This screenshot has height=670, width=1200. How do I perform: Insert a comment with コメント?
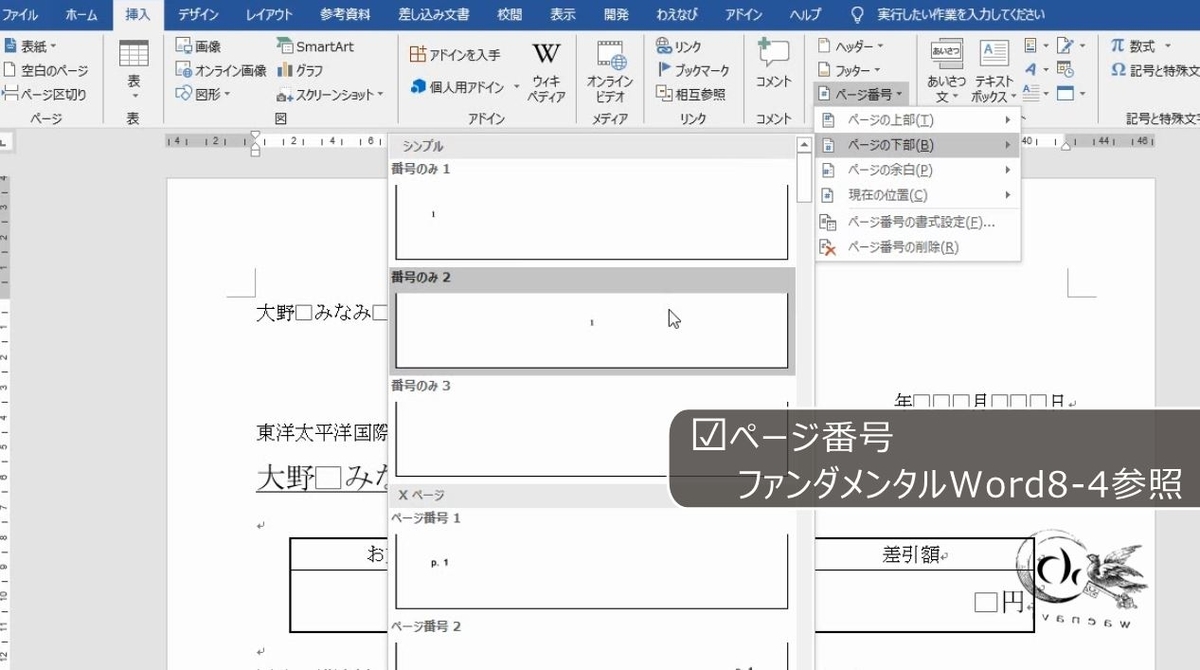[772, 68]
